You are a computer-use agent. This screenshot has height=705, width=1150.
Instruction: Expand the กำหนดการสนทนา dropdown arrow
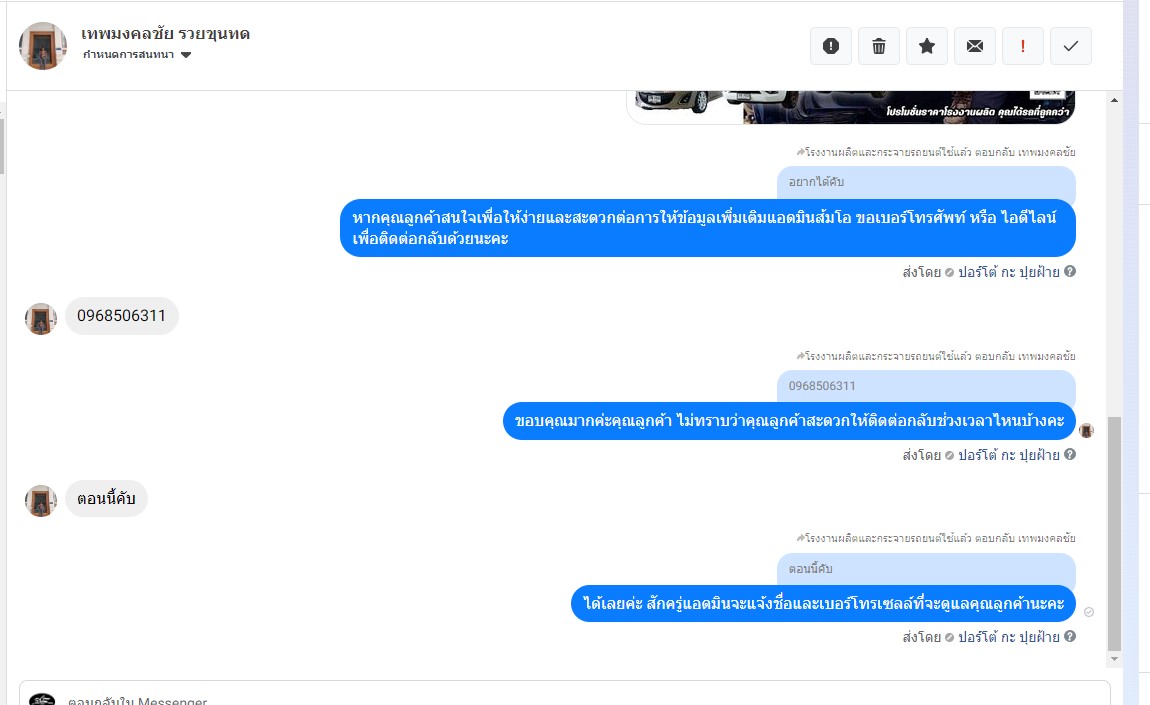(x=186, y=55)
